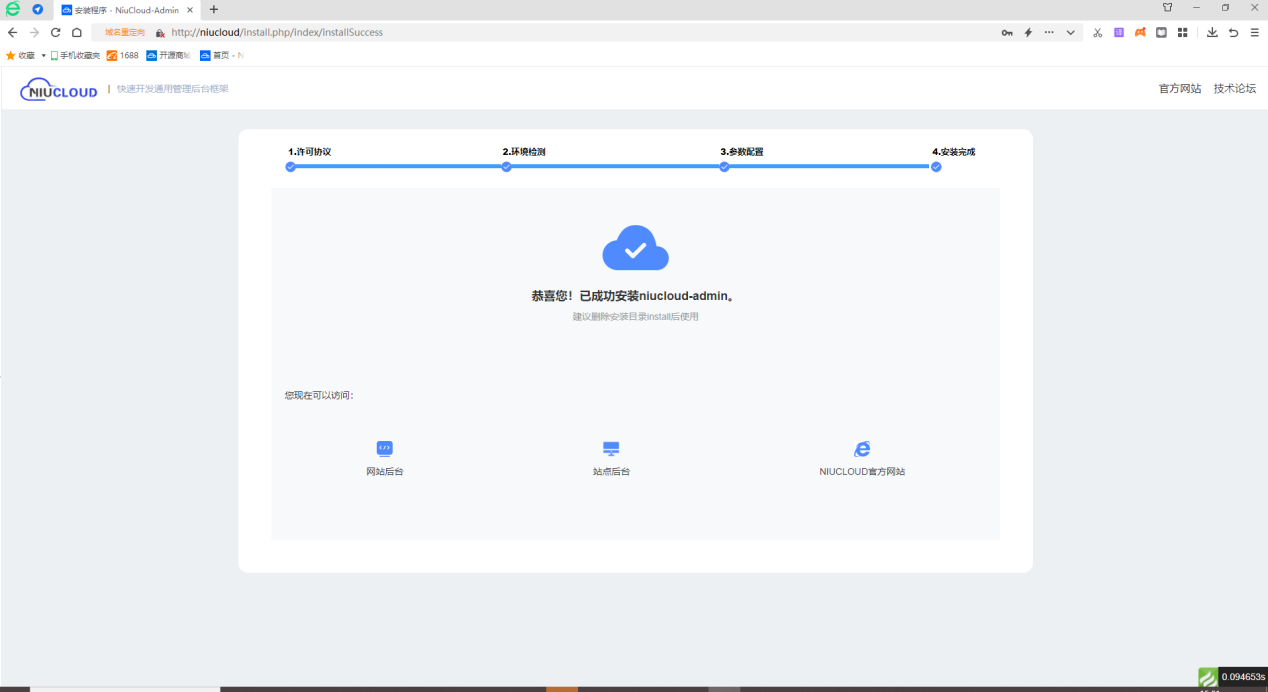Open the 网站后台 admin panel icon
Image resolution: width=1268 pixels, height=692 pixels.
384,449
